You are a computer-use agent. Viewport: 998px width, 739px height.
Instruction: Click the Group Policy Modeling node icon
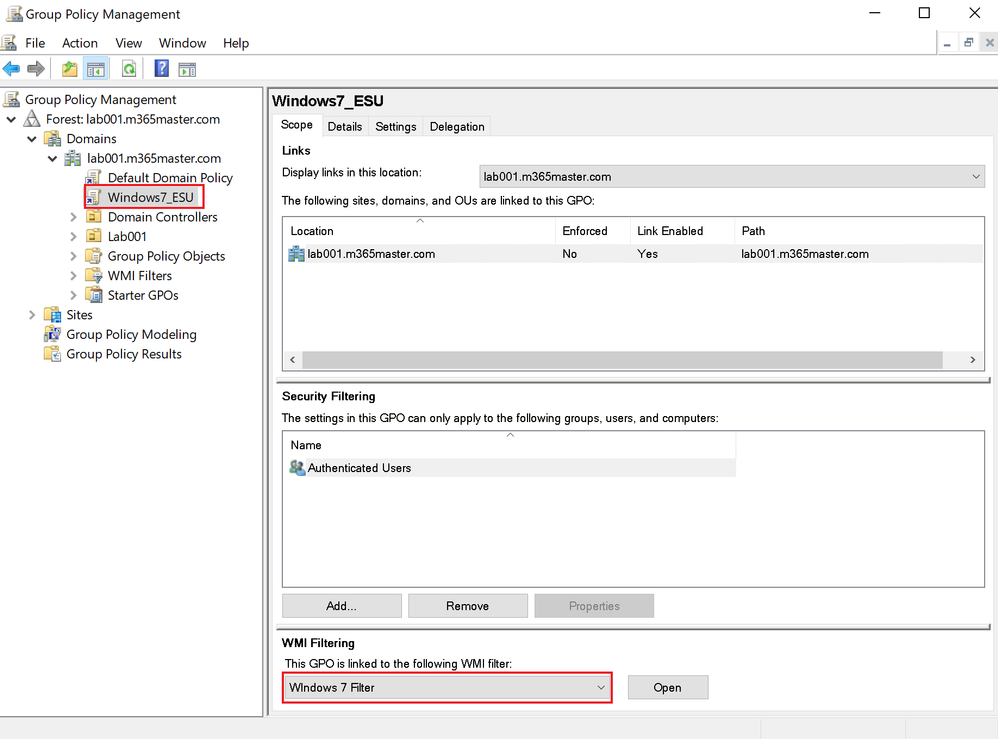[52, 334]
